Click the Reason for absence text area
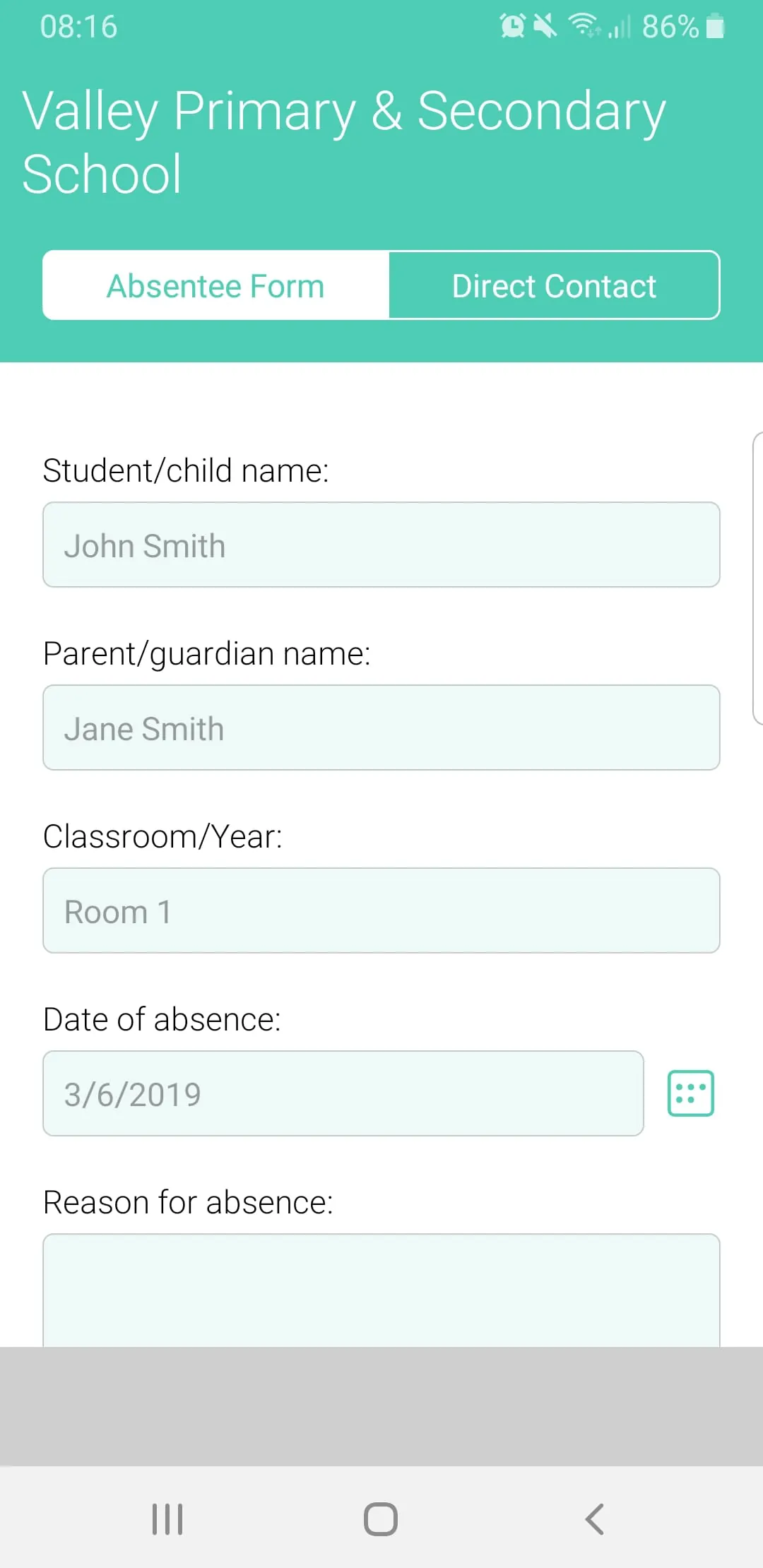763x1568 pixels. [381, 1290]
